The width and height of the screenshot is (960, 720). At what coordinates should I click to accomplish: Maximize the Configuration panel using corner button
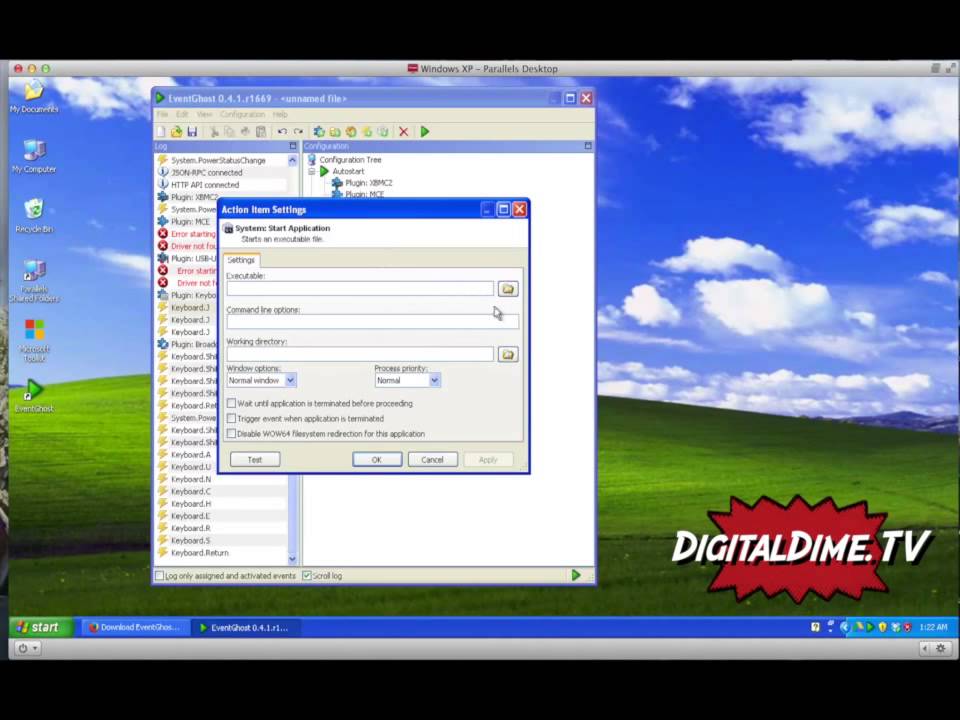tap(588, 146)
